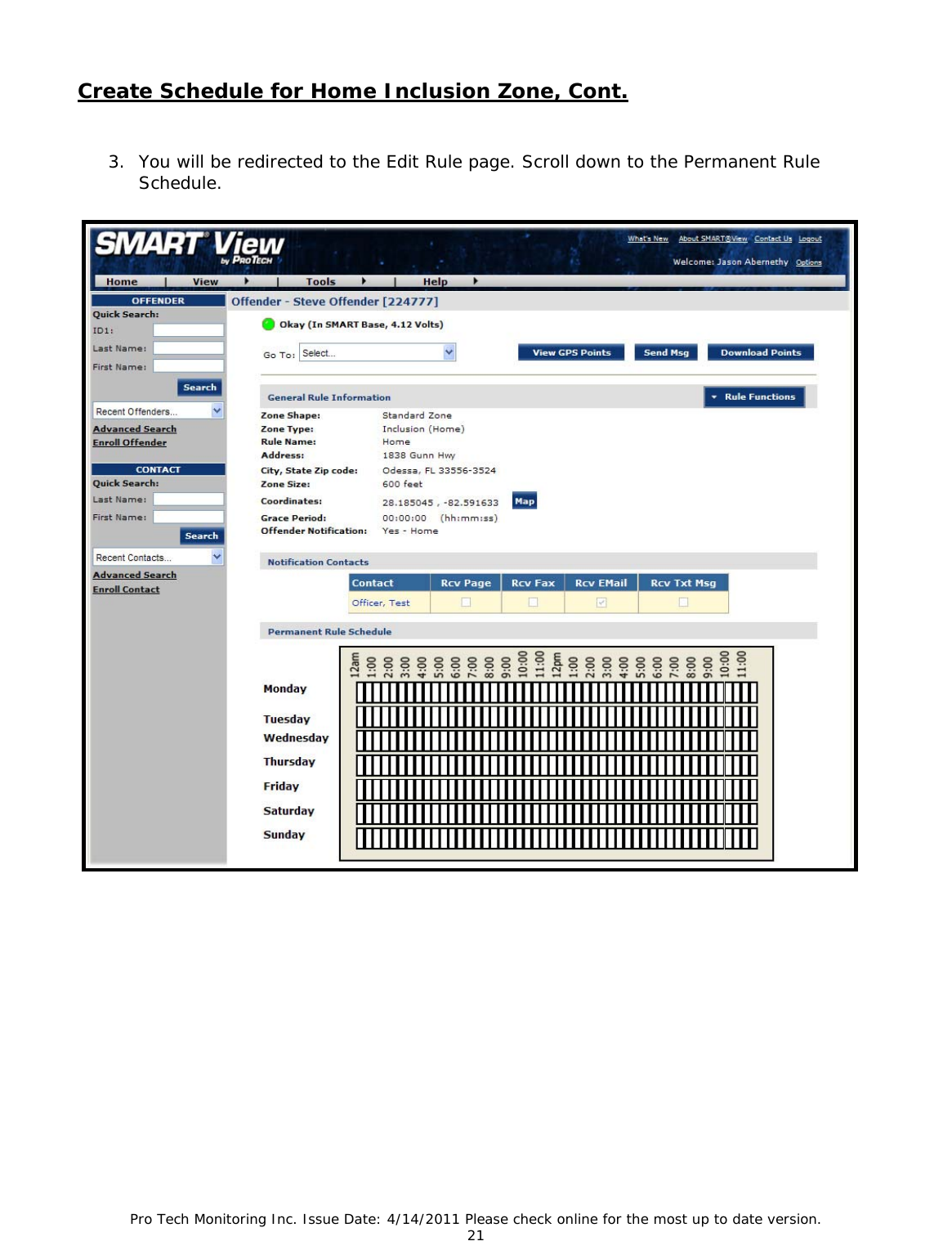
Task: Click the contact First Name field
Action: (x=188, y=517)
